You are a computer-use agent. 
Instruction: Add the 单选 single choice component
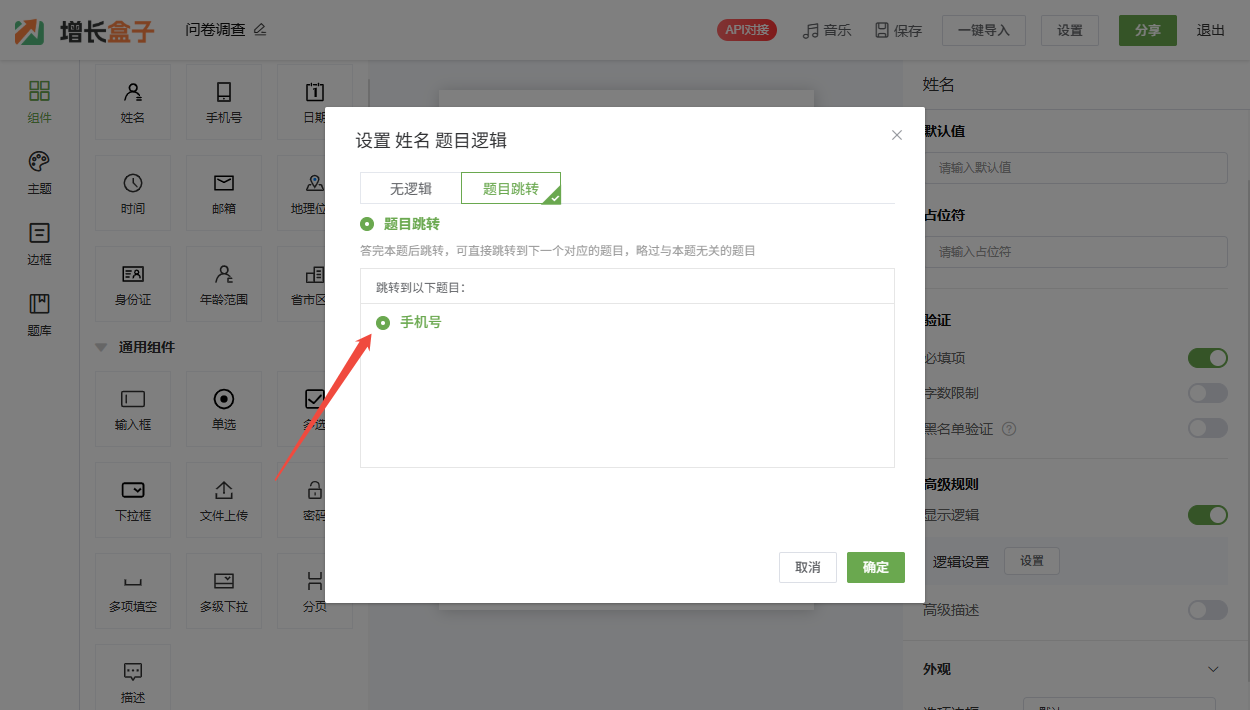point(224,409)
